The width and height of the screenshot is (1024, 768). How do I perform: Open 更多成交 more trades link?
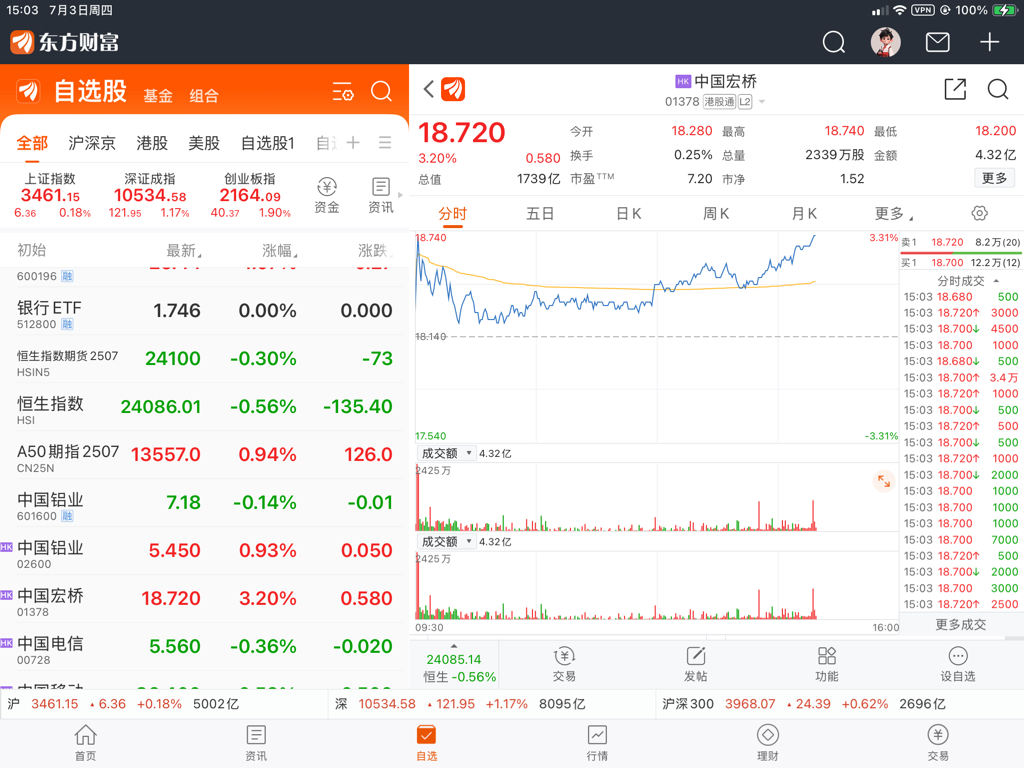(960, 625)
